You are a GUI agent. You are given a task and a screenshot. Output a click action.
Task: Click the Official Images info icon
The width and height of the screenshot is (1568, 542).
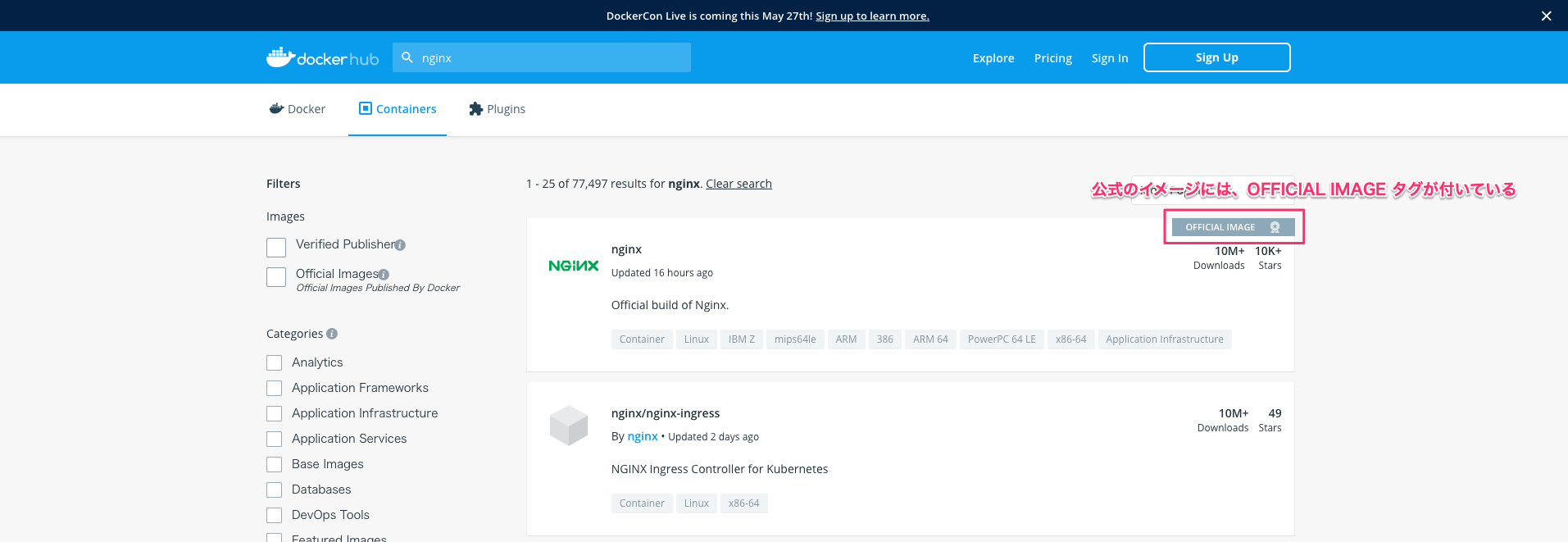[384, 275]
